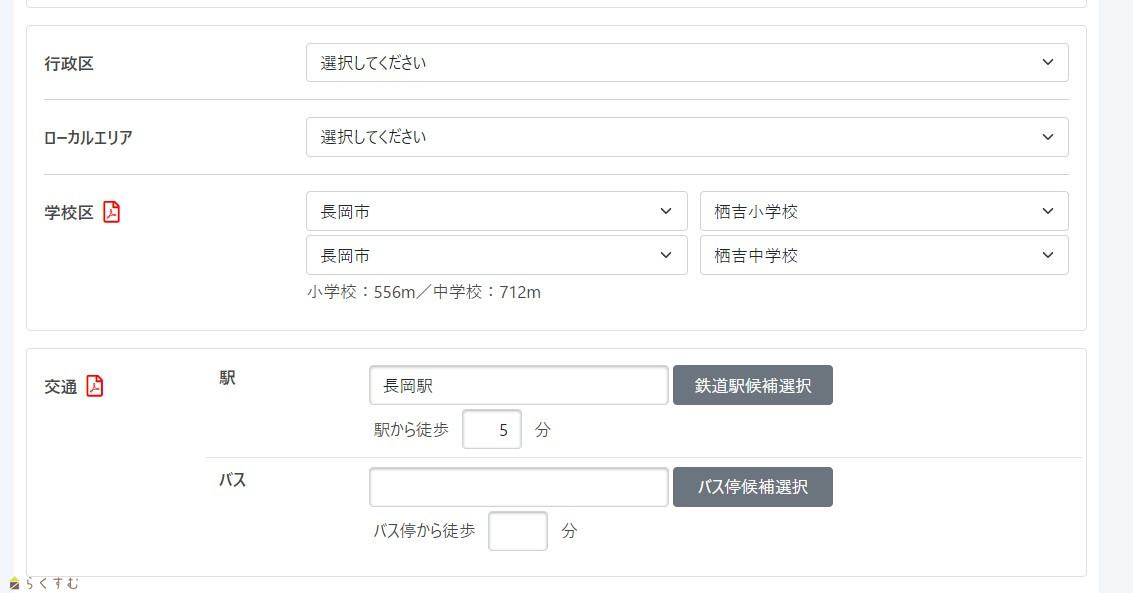
Task: Open the city dropdown beside 栖吉小学校
Action: 496,212
